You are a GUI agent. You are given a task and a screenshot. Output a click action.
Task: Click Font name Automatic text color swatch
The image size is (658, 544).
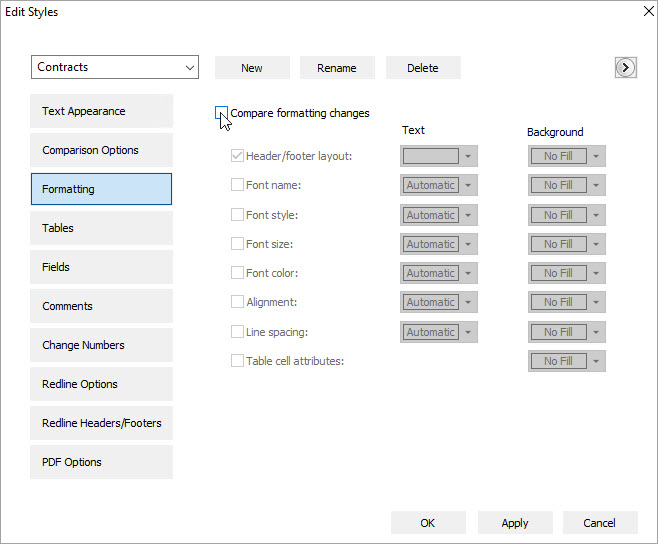(x=431, y=185)
